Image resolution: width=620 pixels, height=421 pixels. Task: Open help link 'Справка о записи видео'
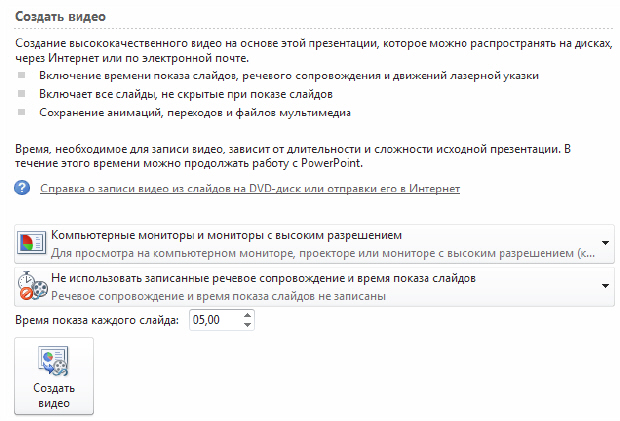point(250,188)
